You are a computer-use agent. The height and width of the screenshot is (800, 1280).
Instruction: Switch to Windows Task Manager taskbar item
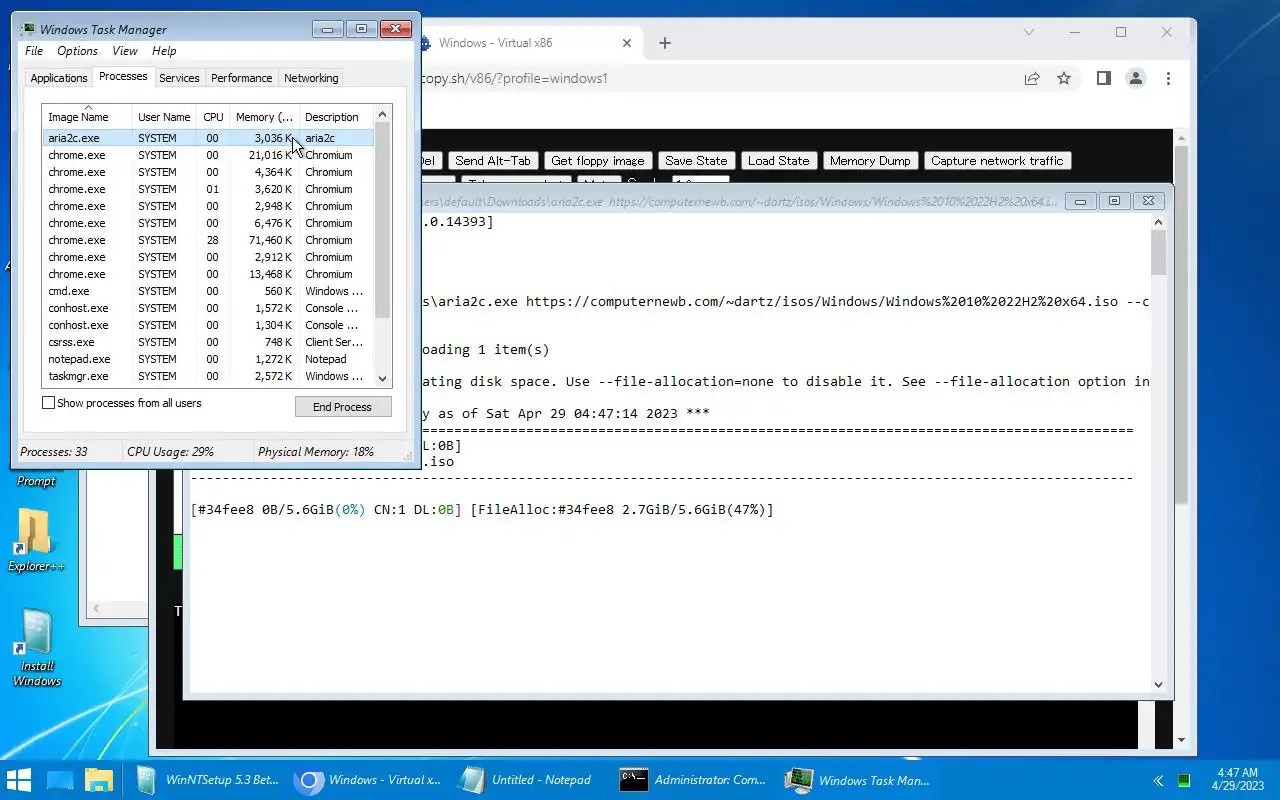coord(858,779)
